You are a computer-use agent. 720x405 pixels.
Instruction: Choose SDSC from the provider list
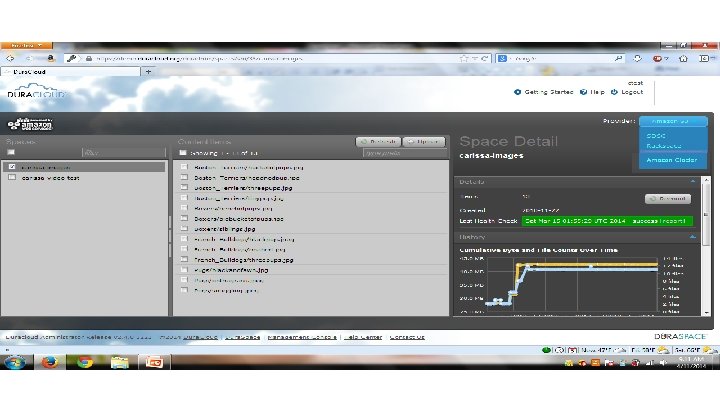pos(656,136)
